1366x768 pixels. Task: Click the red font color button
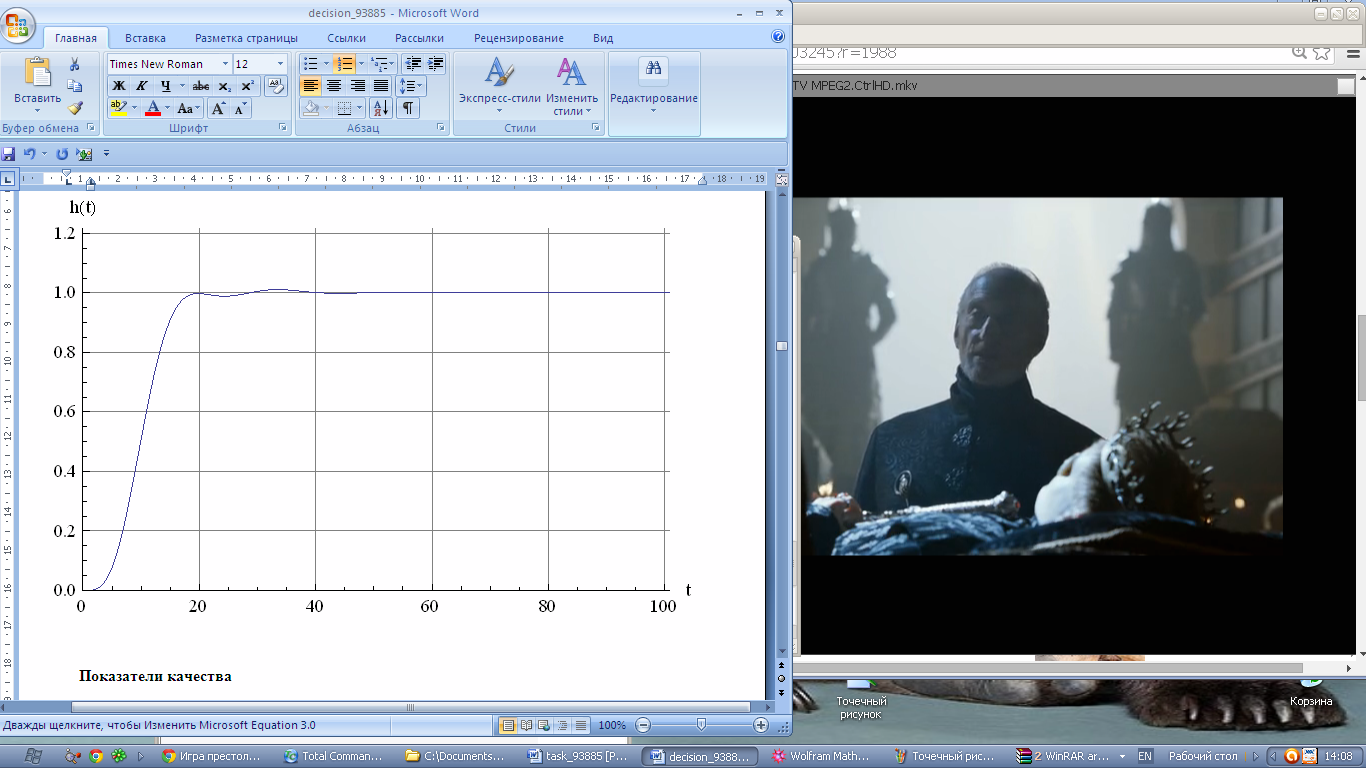coord(153,108)
